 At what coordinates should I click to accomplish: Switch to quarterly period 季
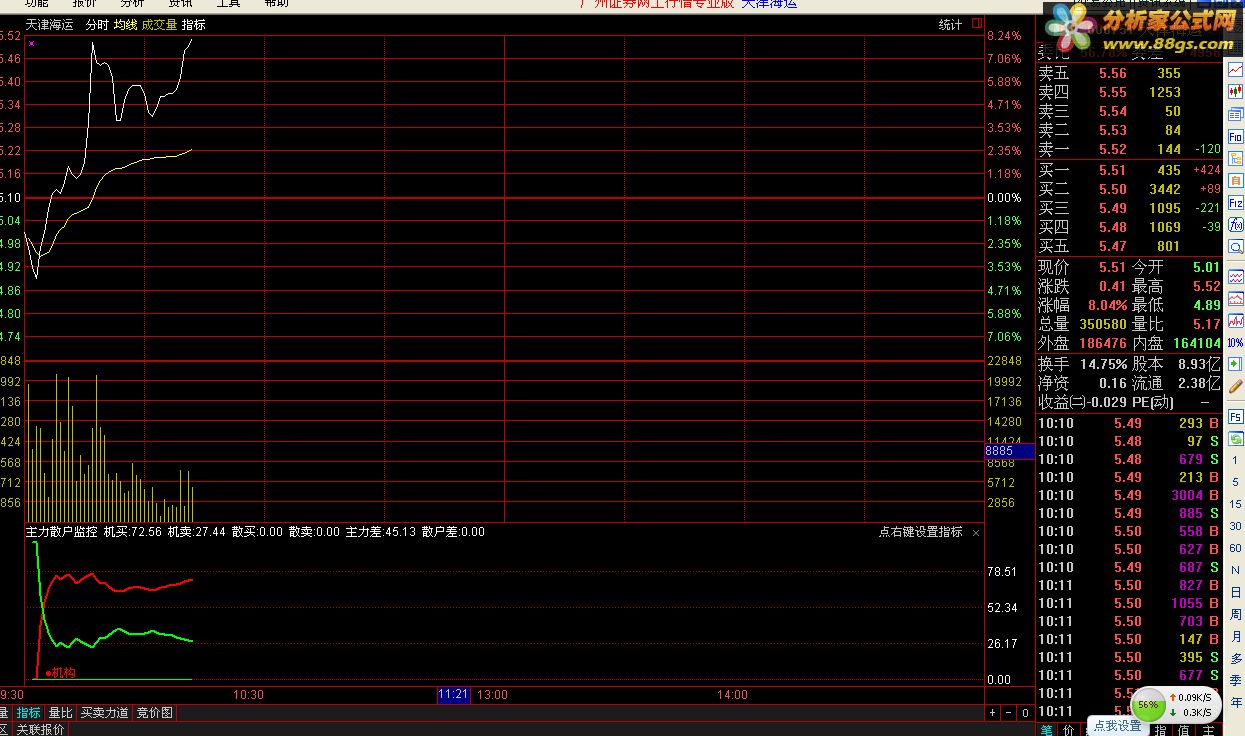[x=1236, y=680]
